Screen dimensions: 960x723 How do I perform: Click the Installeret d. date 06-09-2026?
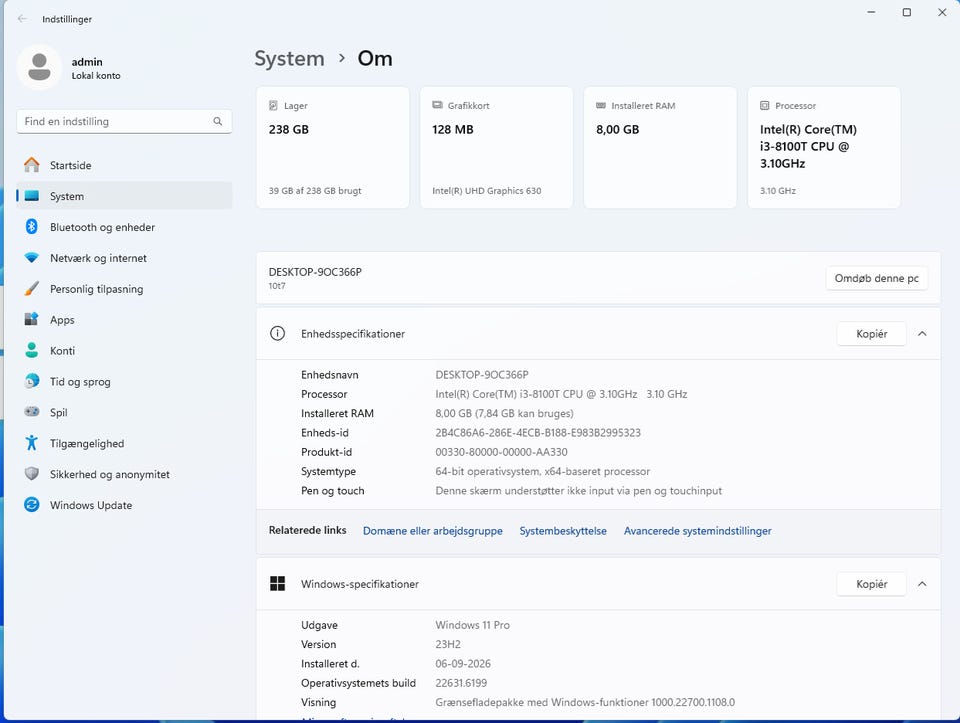click(x=463, y=664)
